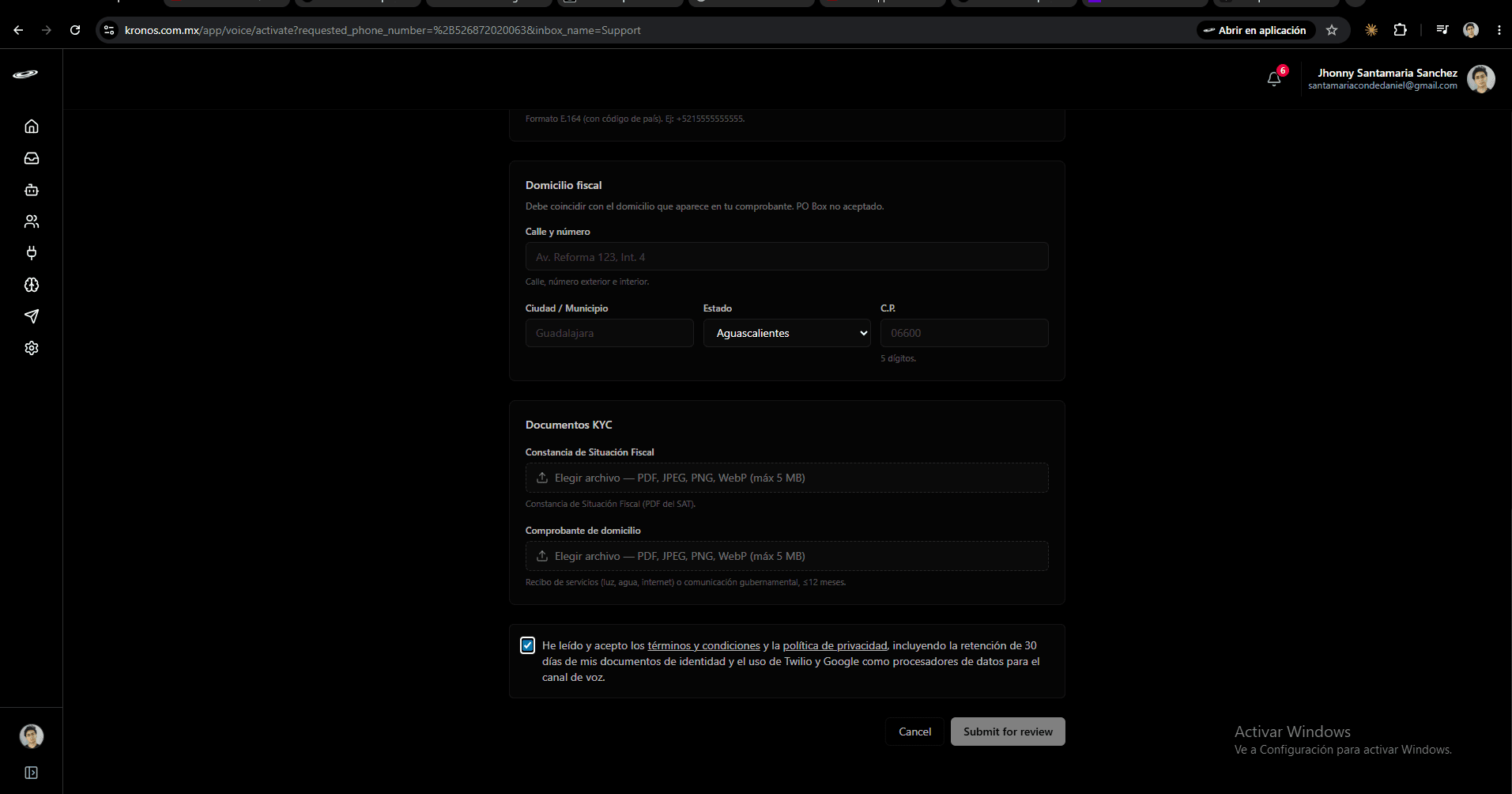This screenshot has width=1512, height=794.
Task: Click the orange sparkle extension icon
Action: [1371, 30]
